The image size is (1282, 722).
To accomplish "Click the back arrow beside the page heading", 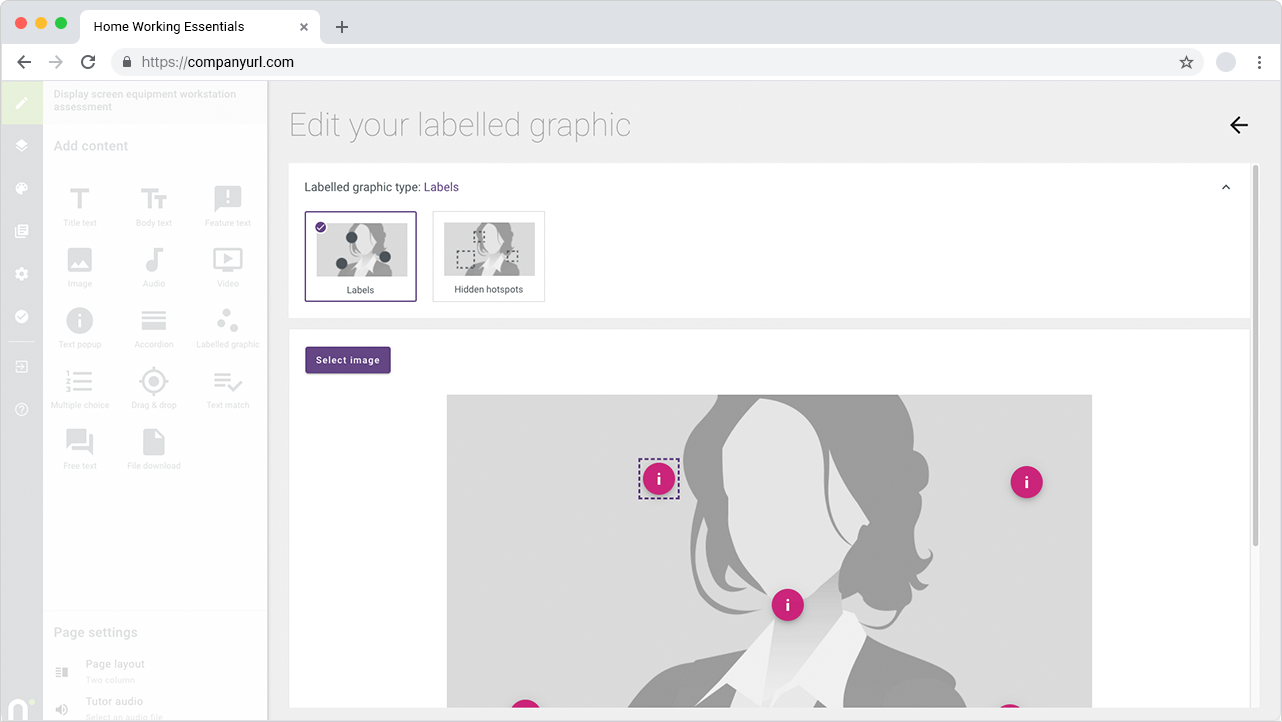I will (x=1239, y=125).
